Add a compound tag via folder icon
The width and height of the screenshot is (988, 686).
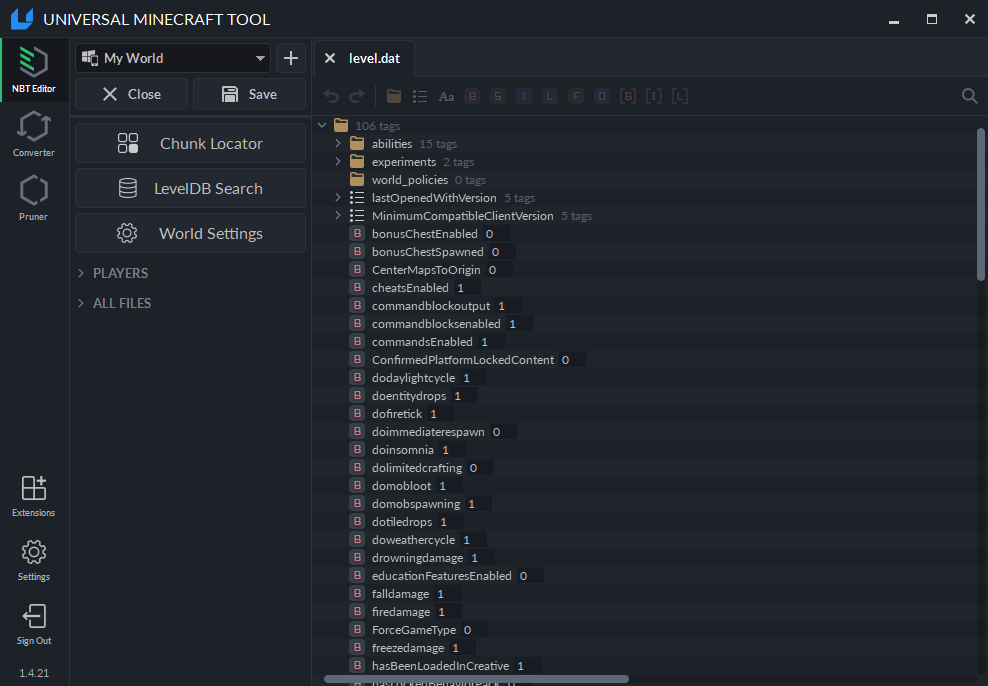pyautogui.click(x=394, y=96)
